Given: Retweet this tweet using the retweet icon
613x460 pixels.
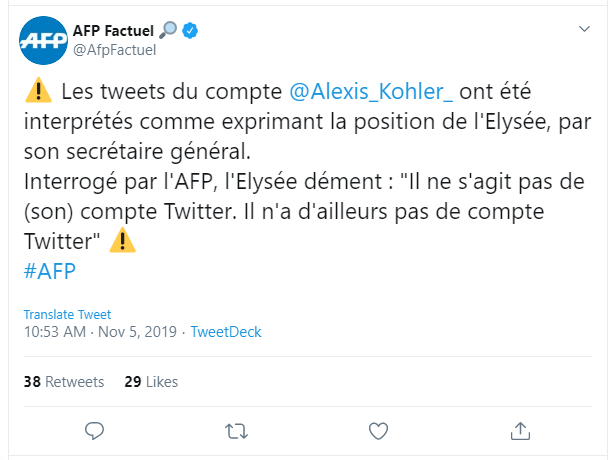Looking at the screenshot, I should point(237,431).
